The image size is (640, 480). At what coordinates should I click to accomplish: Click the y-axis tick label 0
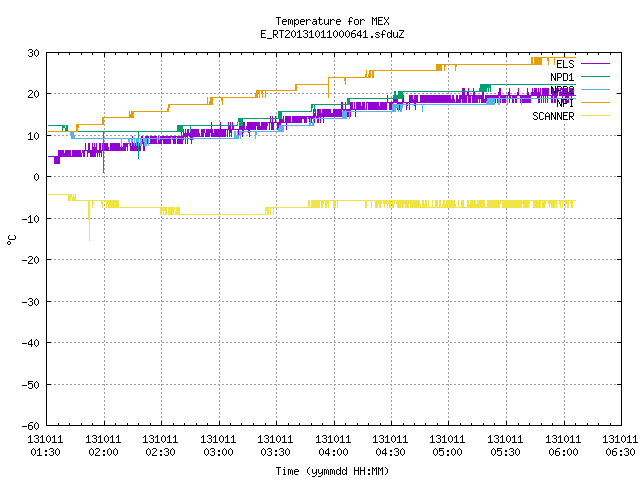click(x=36, y=177)
